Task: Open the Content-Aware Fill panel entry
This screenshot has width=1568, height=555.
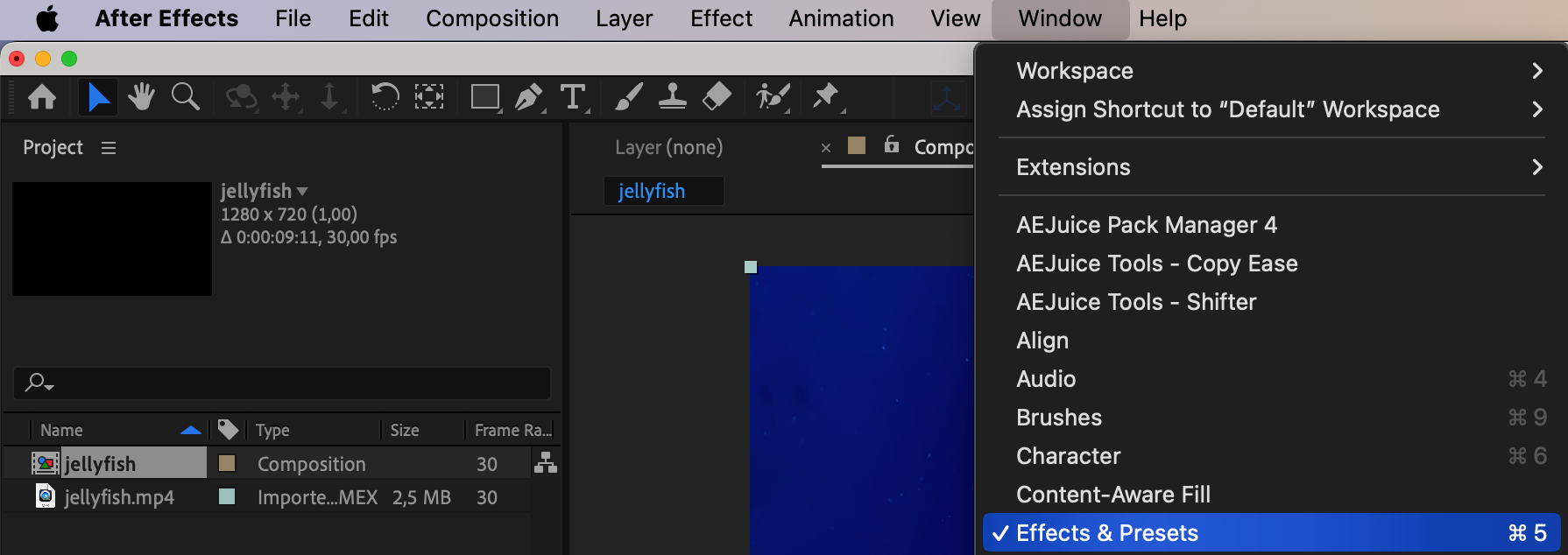Action: (1271, 495)
